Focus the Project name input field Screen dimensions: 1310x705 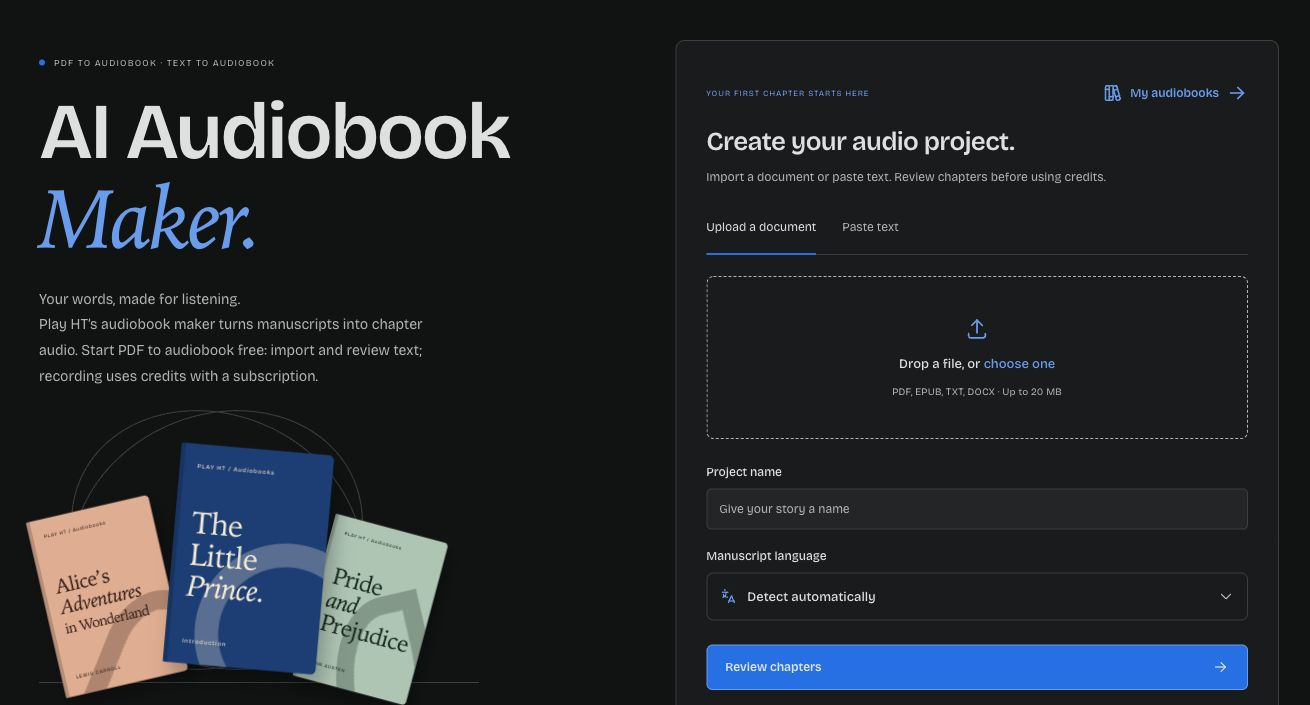tap(977, 509)
